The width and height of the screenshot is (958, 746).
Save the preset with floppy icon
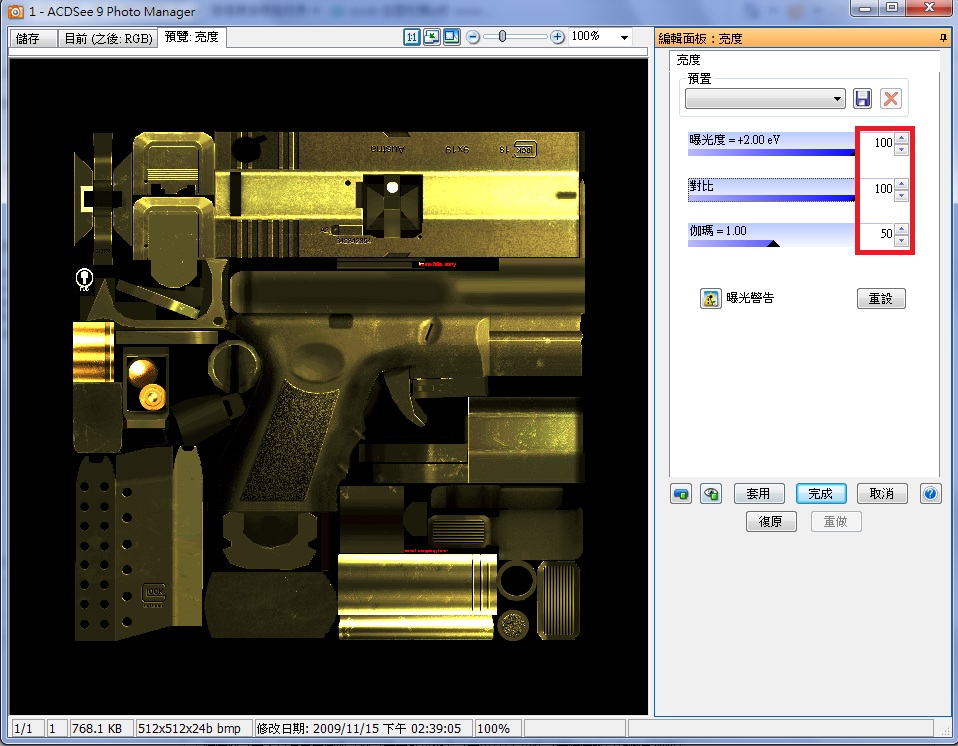pos(863,98)
